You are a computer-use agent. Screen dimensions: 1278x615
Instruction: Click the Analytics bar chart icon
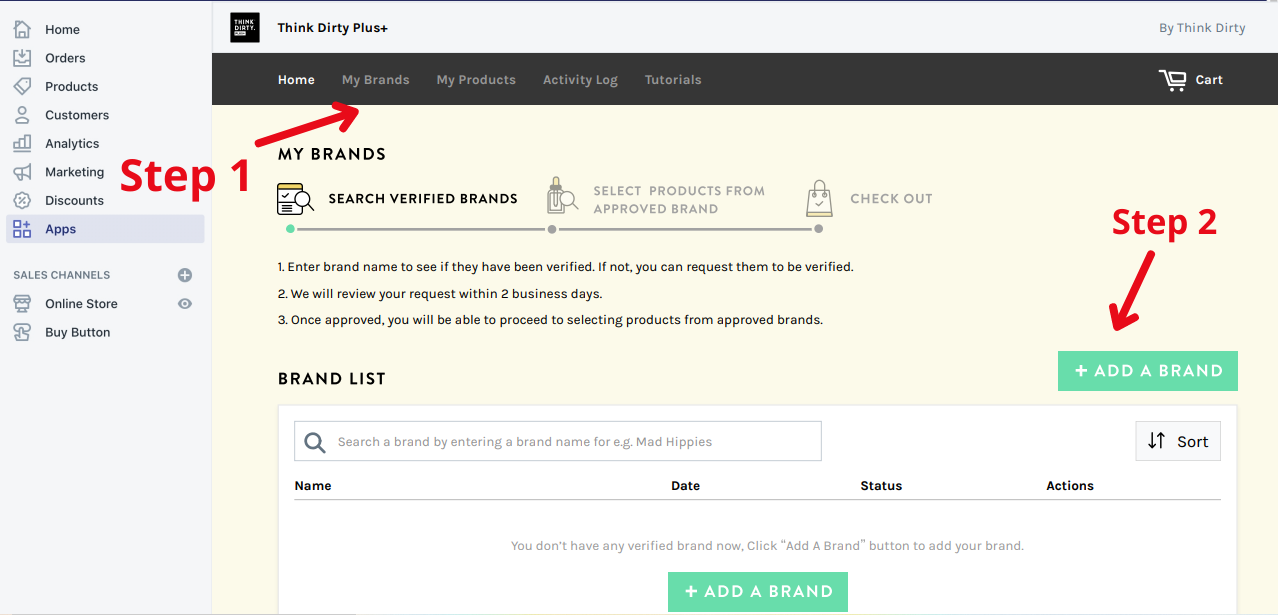pos(22,143)
